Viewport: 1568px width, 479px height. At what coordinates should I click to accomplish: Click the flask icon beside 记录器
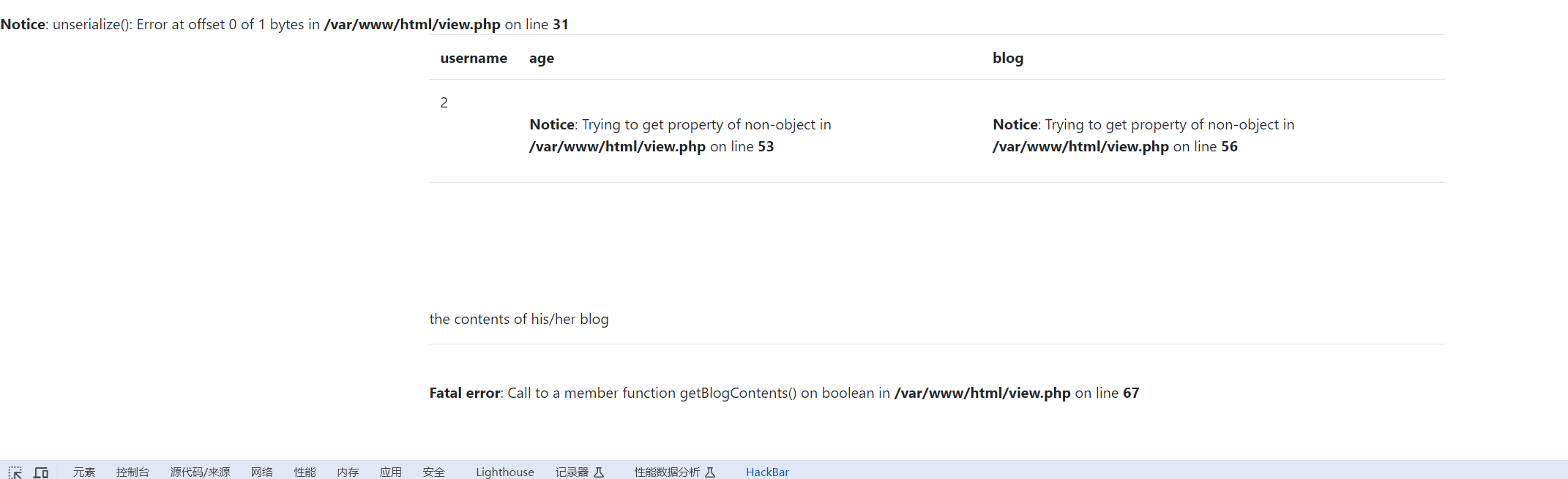[599, 472]
